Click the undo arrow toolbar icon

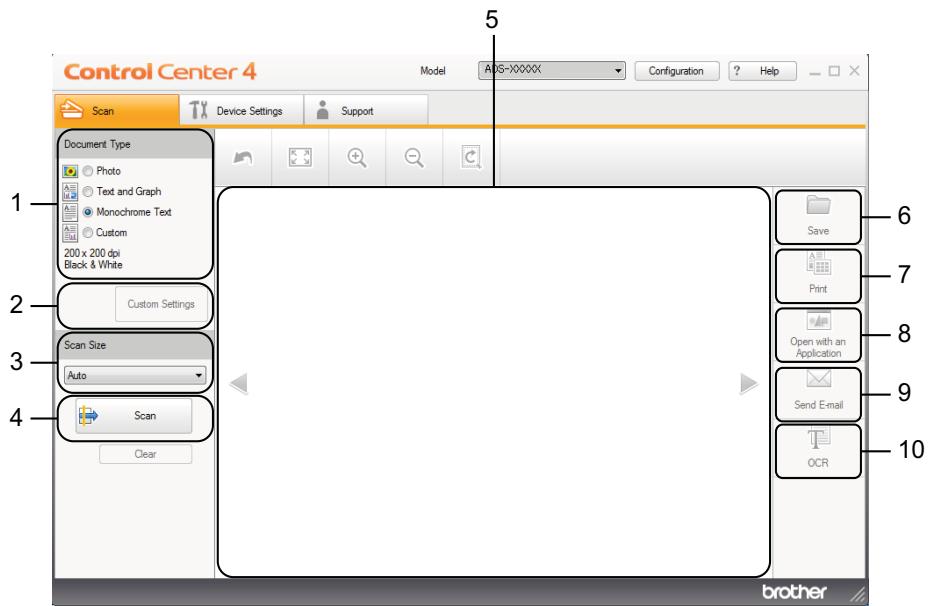[243, 158]
